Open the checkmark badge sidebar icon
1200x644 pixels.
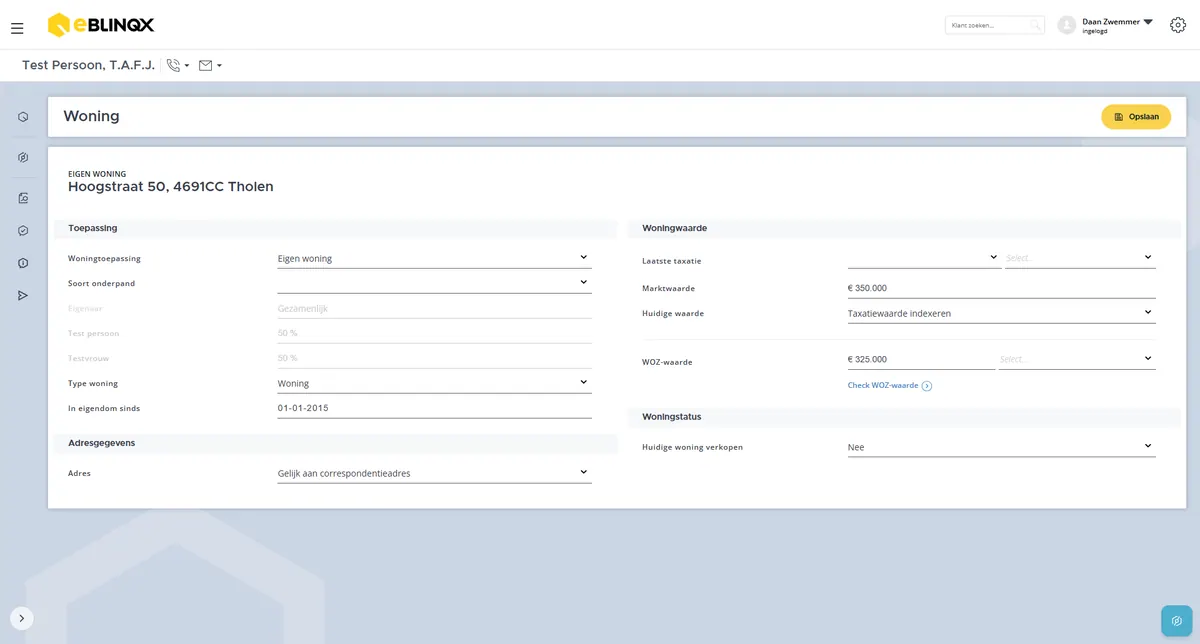tap(23, 231)
